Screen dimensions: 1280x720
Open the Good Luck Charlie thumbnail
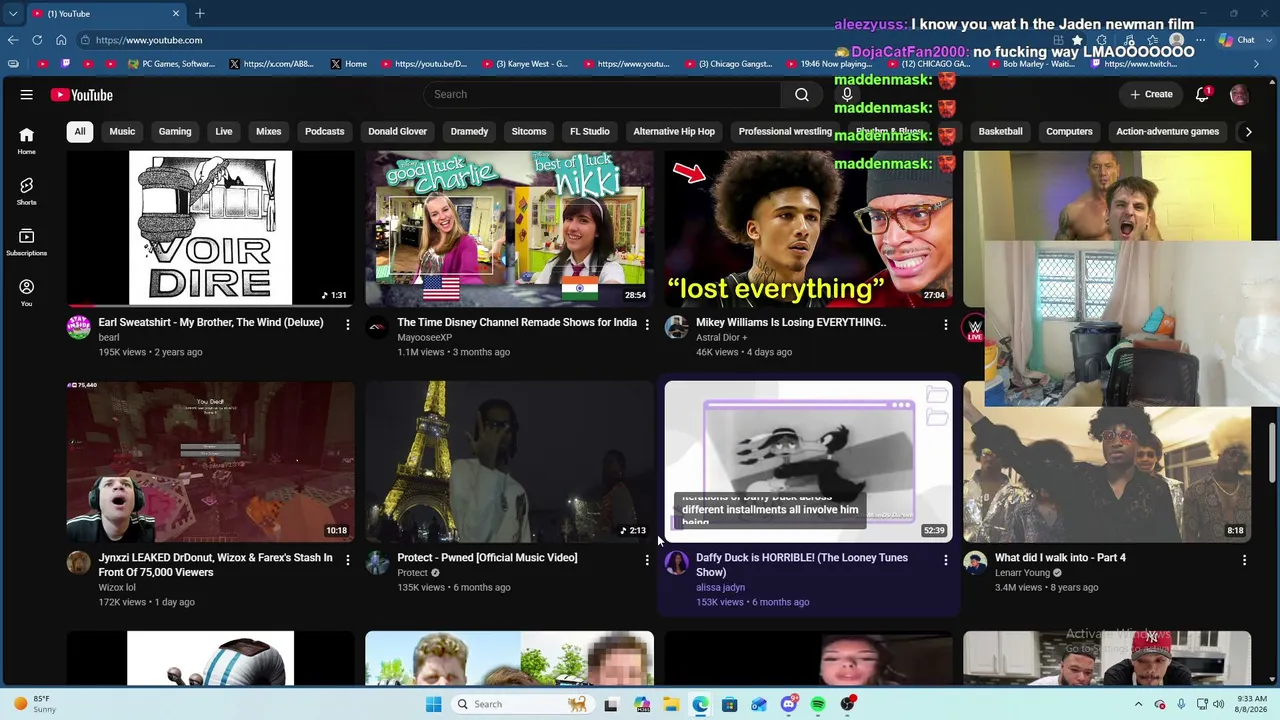[509, 228]
